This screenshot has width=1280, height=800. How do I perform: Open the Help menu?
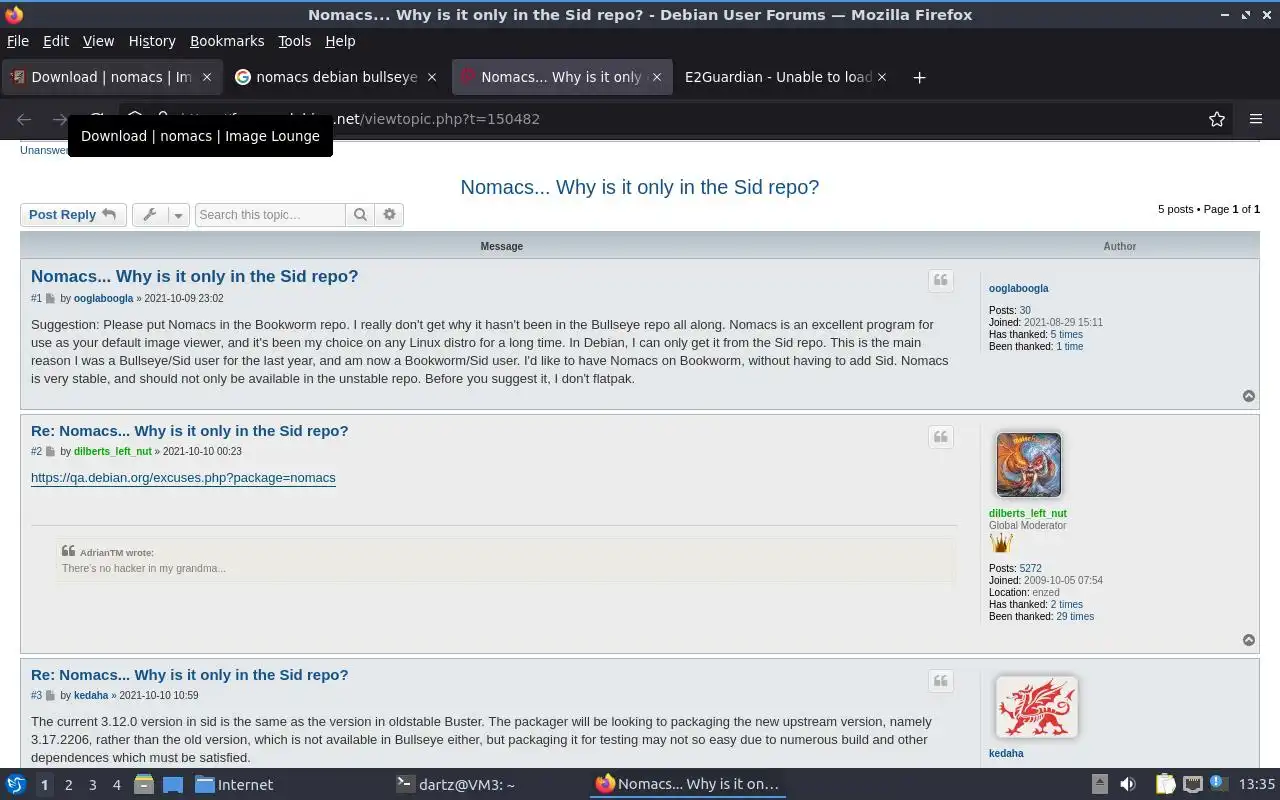340,41
